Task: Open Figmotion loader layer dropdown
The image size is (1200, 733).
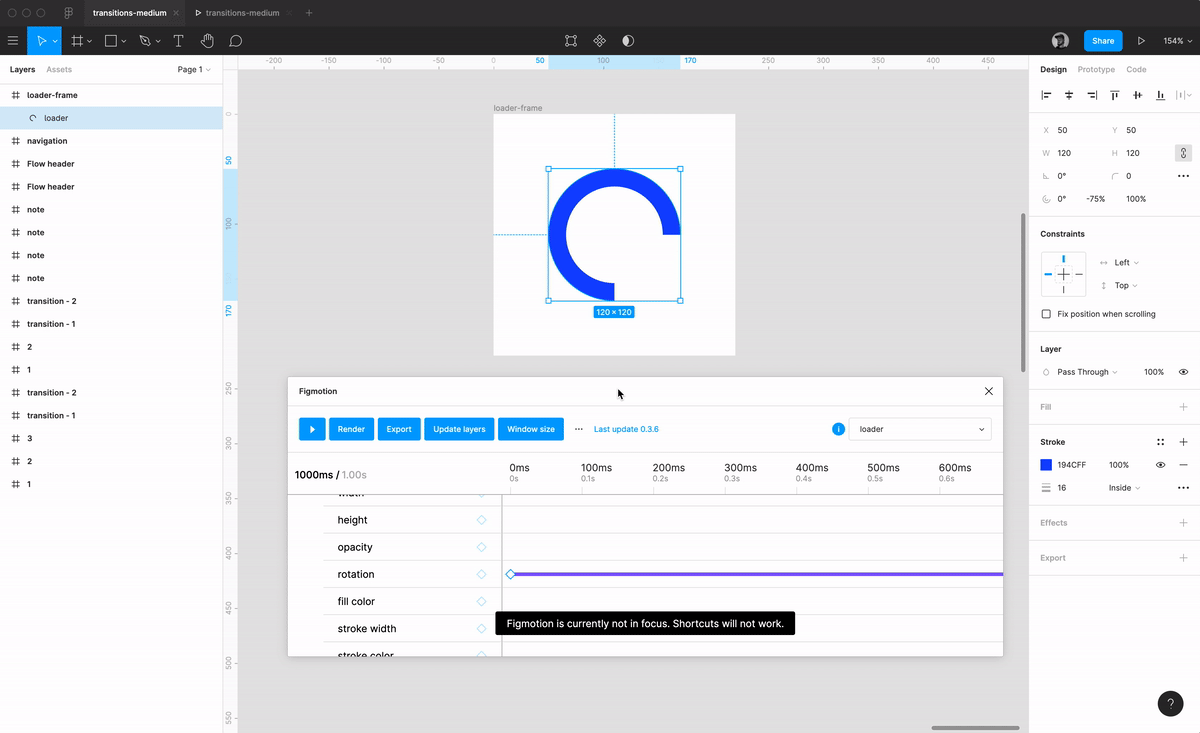Action: point(920,429)
